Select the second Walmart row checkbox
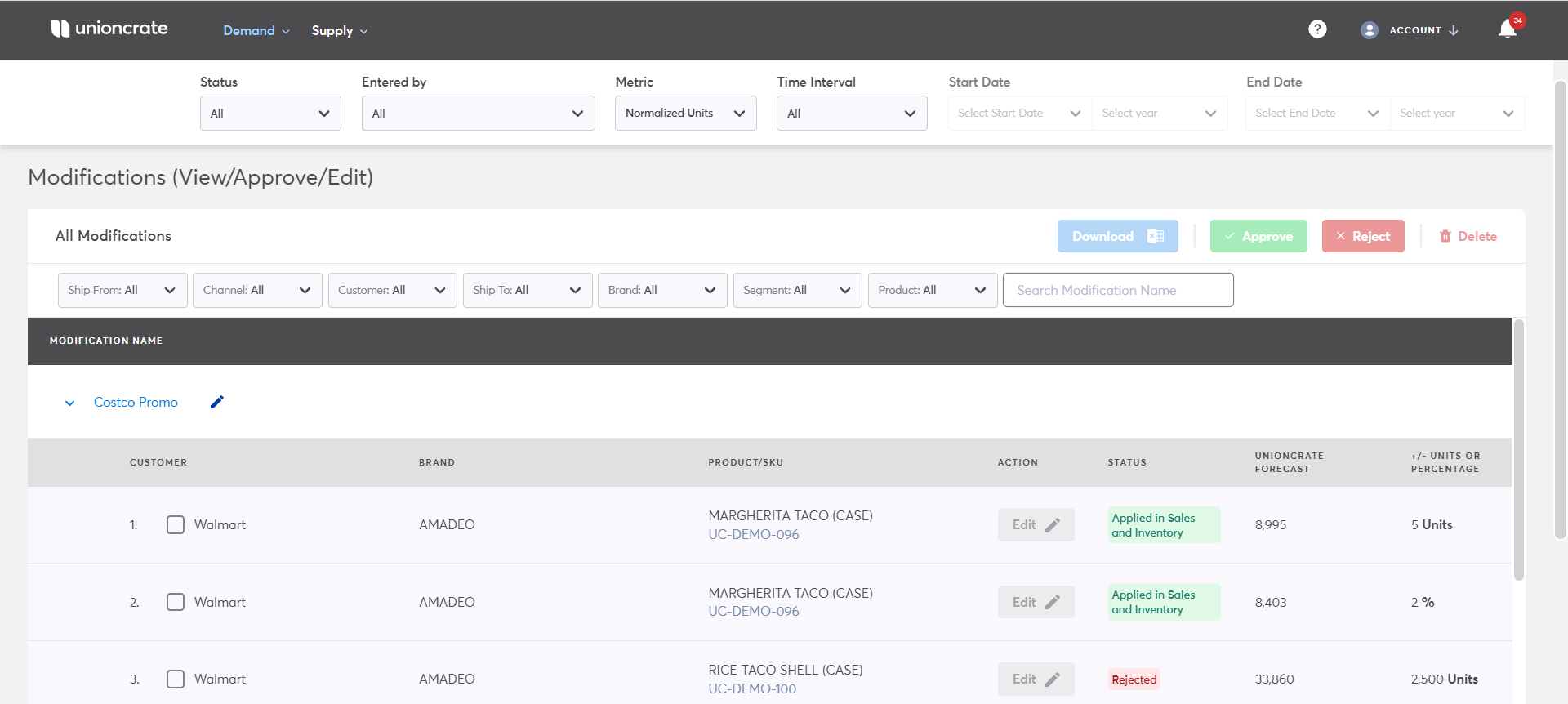The image size is (1568, 704). click(x=176, y=602)
